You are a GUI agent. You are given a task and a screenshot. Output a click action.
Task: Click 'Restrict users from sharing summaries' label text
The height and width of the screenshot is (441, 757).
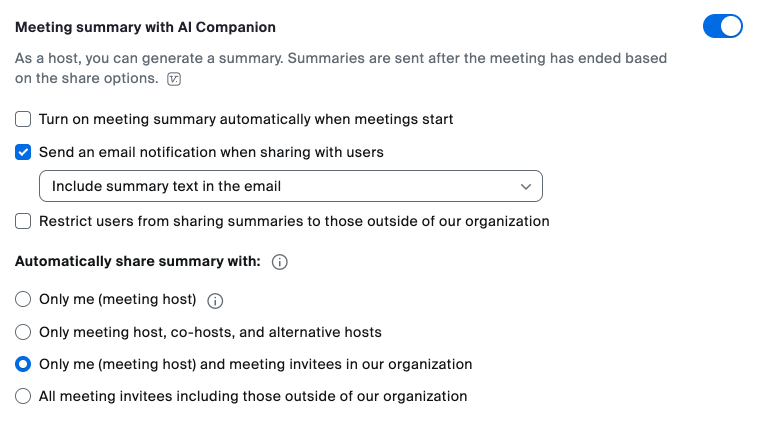click(294, 221)
